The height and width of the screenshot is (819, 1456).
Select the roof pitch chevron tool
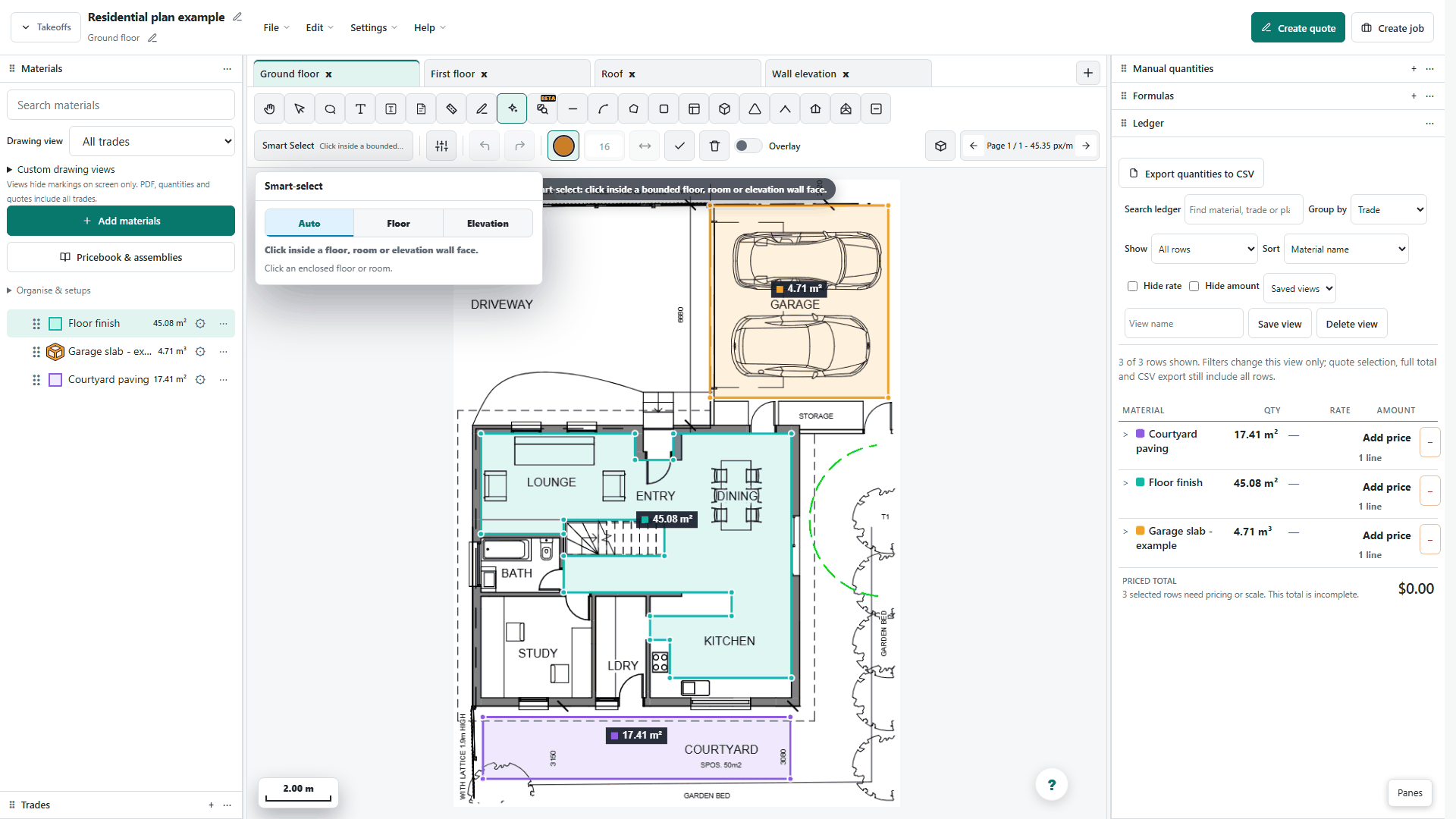785,109
